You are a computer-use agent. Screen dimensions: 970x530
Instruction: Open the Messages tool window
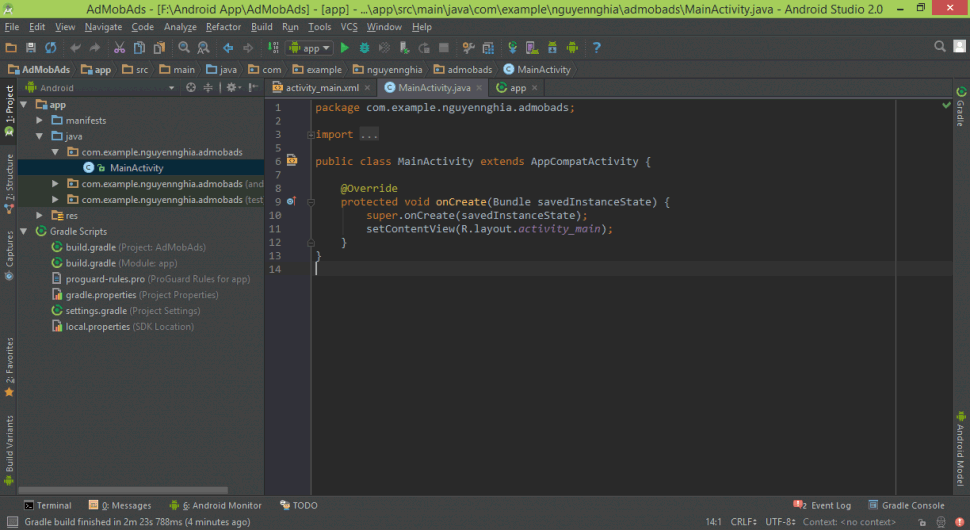[x=120, y=505]
